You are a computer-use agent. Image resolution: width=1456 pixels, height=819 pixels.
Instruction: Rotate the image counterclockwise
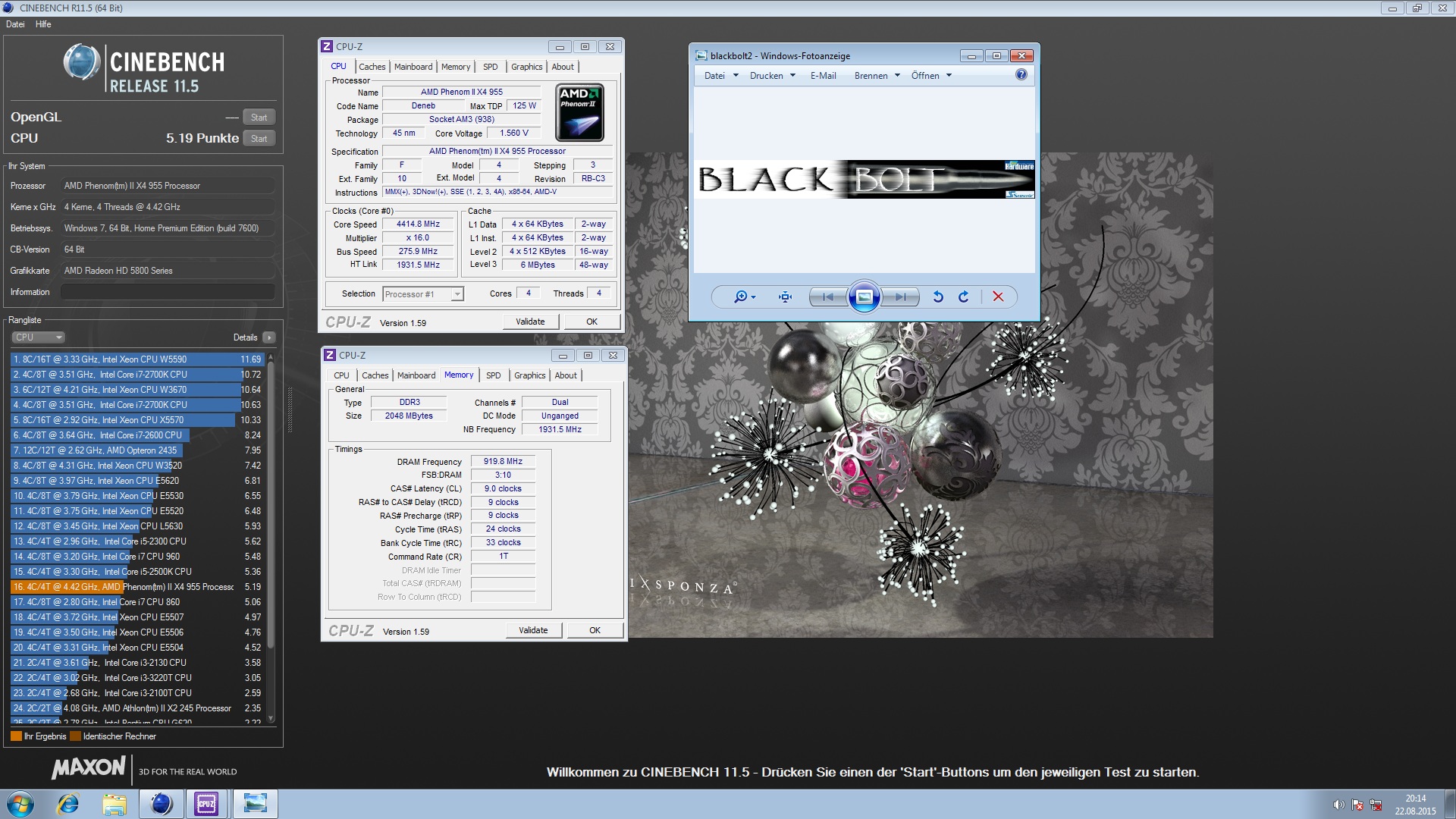[x=938, y=297]
